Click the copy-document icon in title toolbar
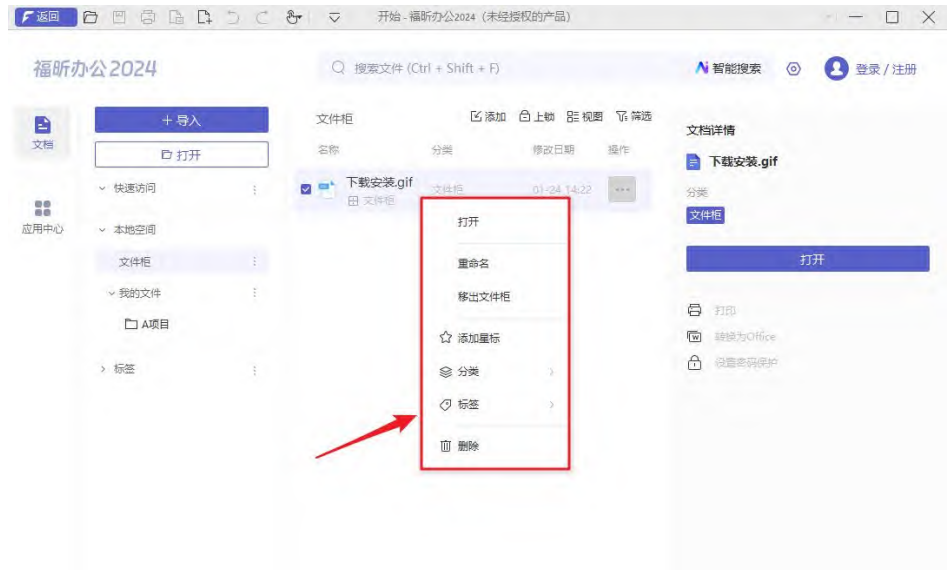 [176, 17]
